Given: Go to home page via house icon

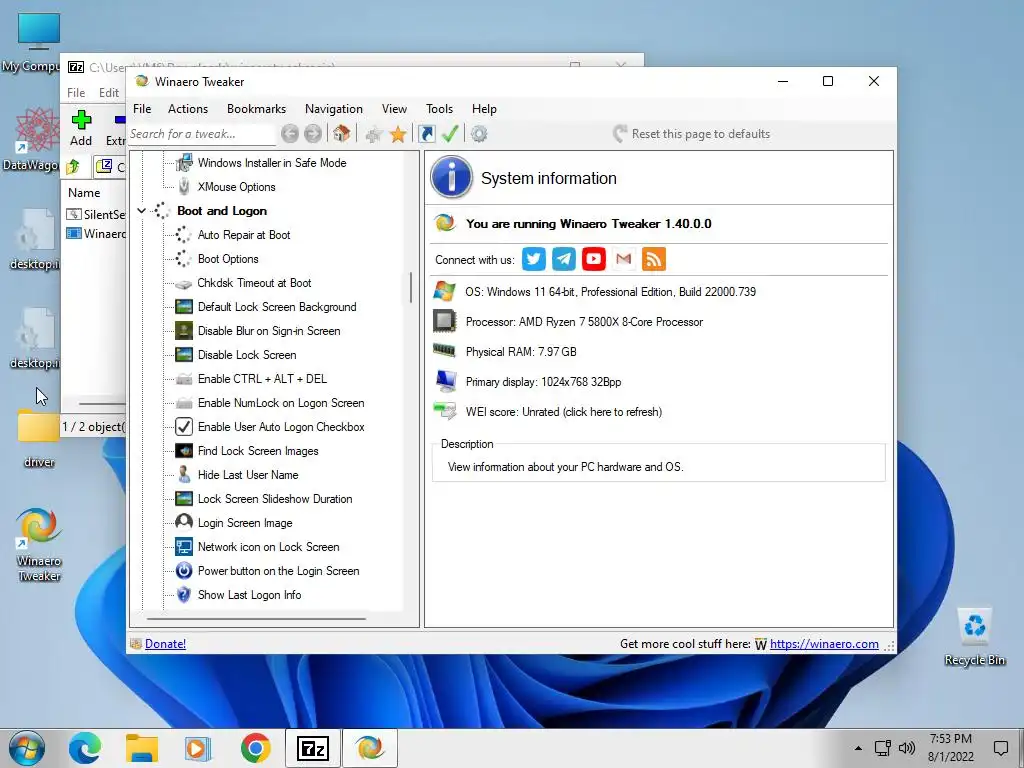Looking at the screenshot, I should click(341, 134).
